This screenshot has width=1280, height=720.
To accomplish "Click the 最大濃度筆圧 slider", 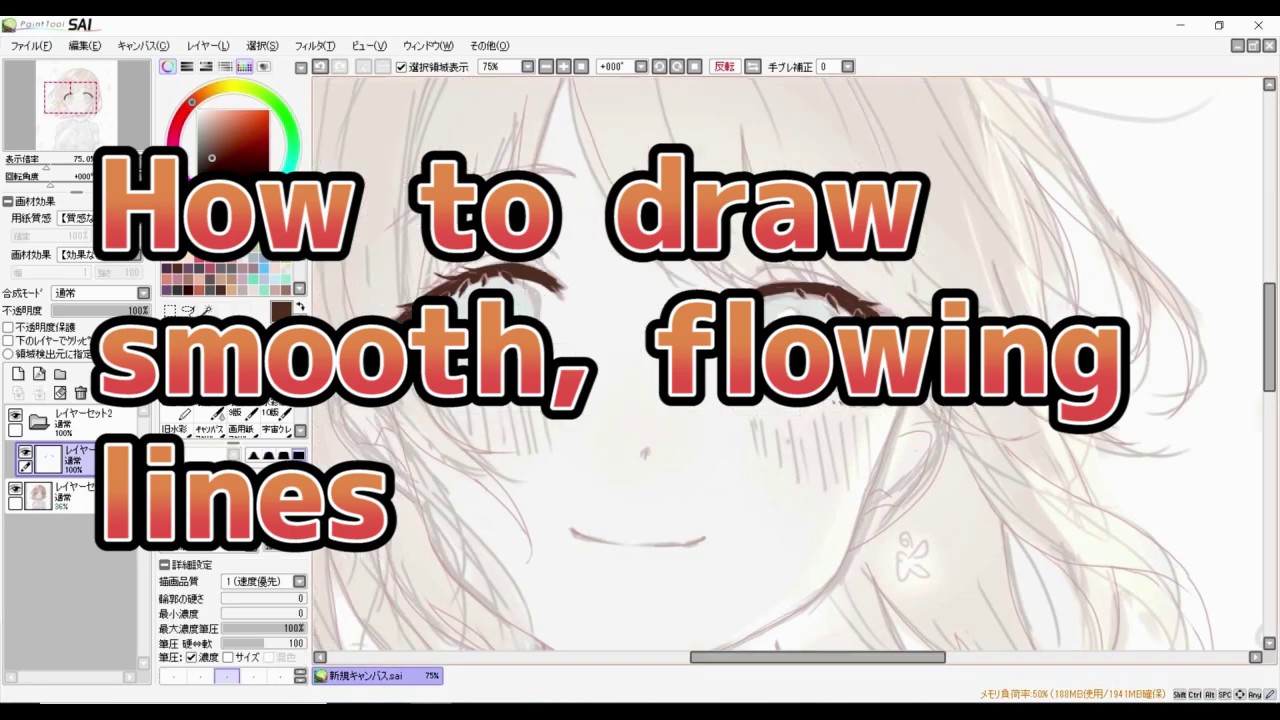I will (x=263, y=629).
